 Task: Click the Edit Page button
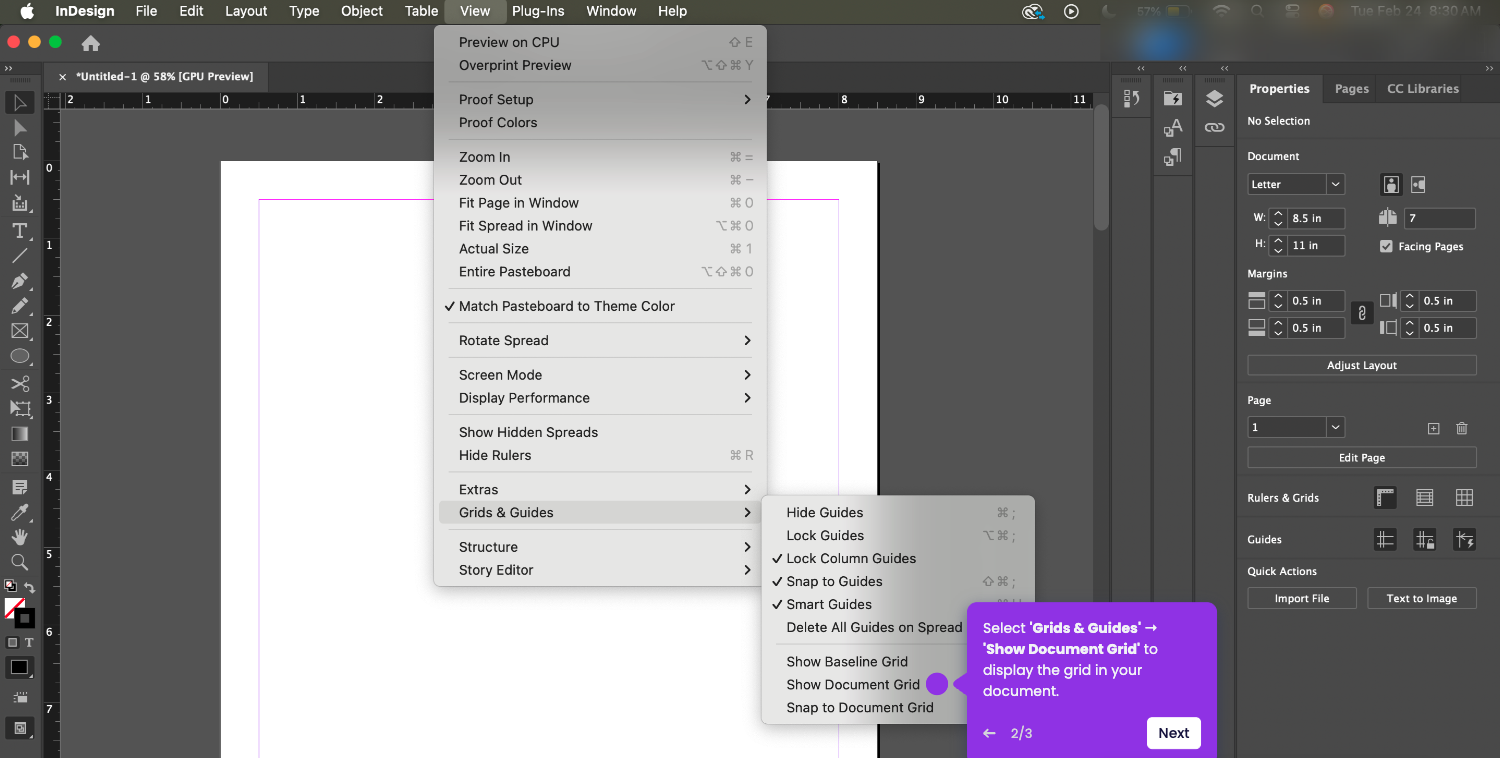click(1362, 457)
